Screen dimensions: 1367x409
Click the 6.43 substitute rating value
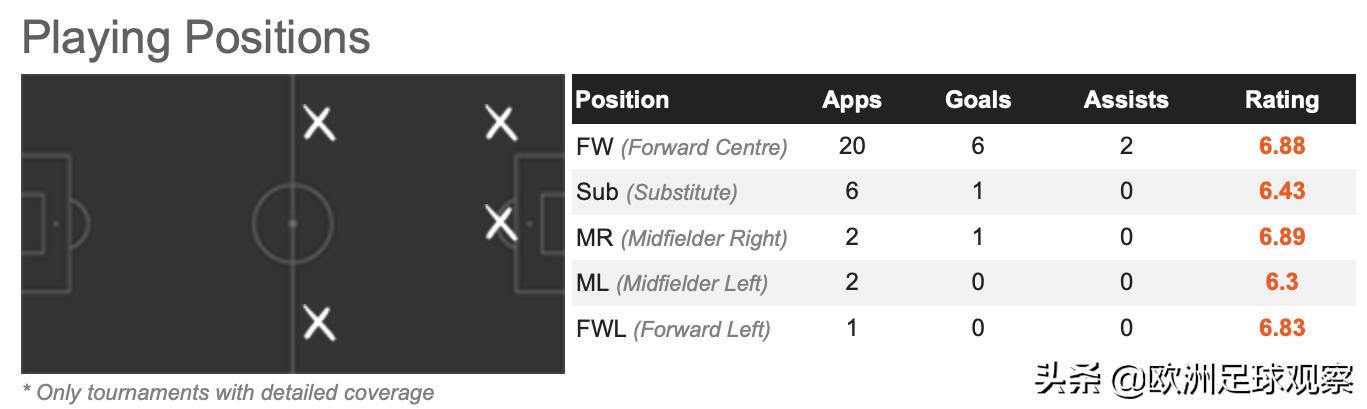point(1282,192)
